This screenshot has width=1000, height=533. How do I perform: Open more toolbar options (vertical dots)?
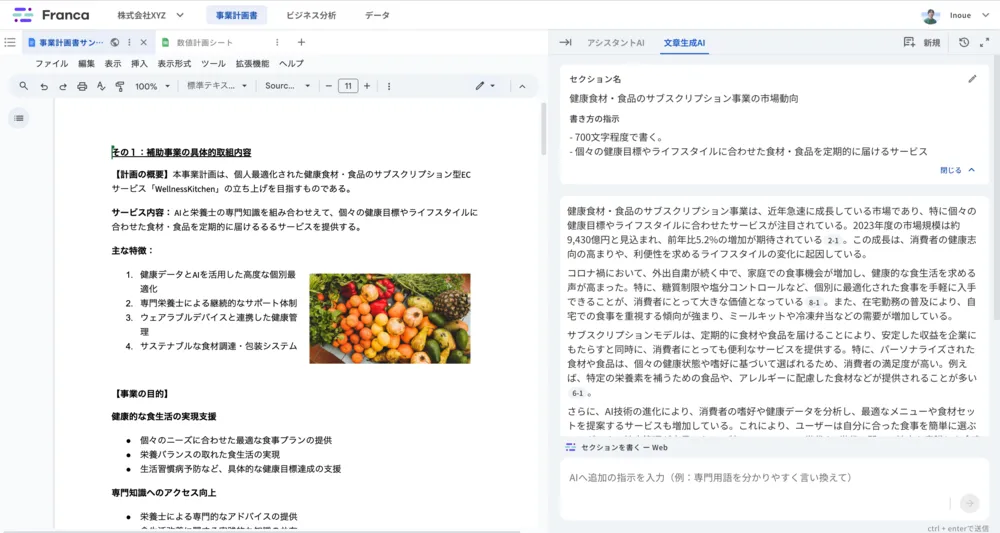coord(389,86)
